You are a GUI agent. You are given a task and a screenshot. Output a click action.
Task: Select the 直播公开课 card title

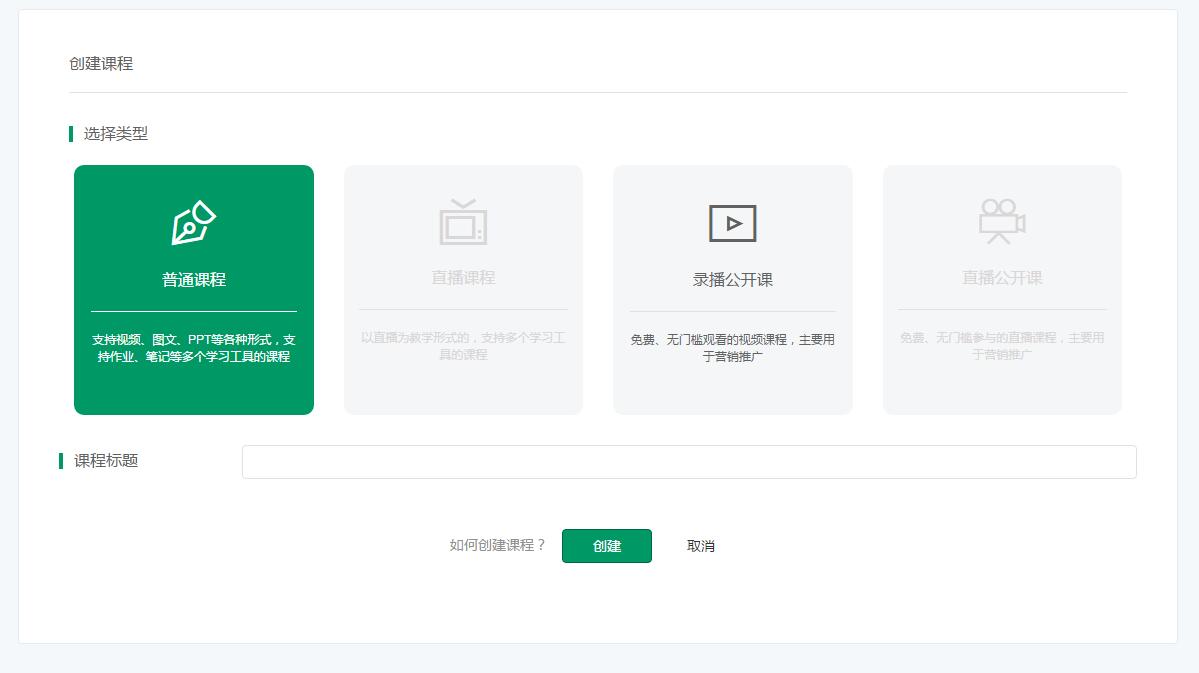[1002, 278]
